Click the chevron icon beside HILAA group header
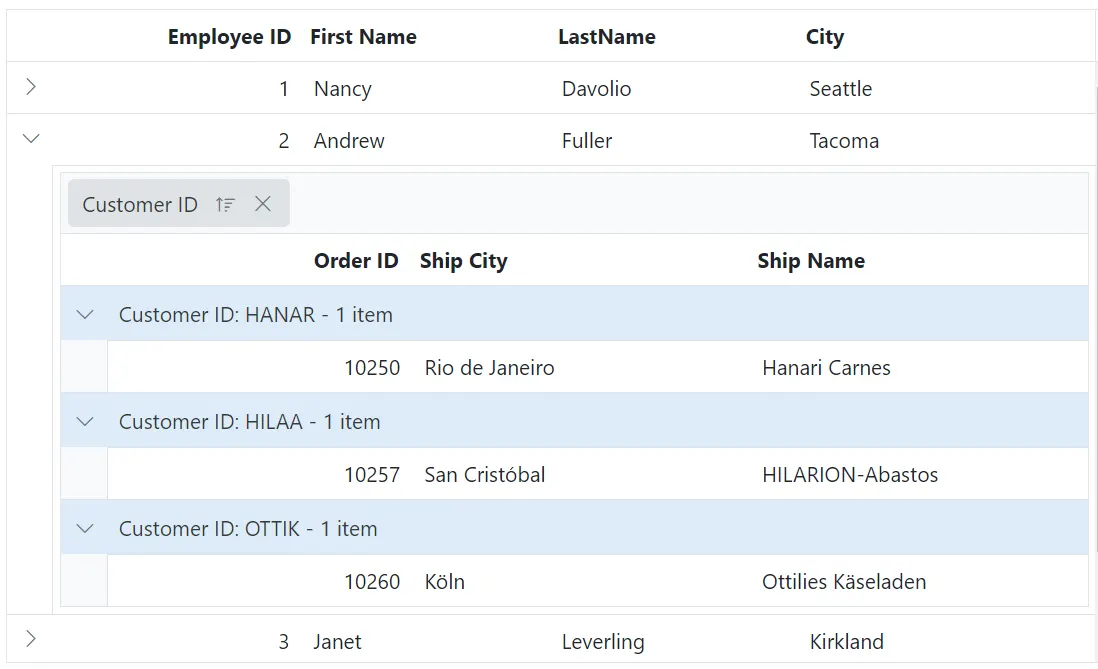1098x669 pixels. pyautogui.click(x=84, y=421)
